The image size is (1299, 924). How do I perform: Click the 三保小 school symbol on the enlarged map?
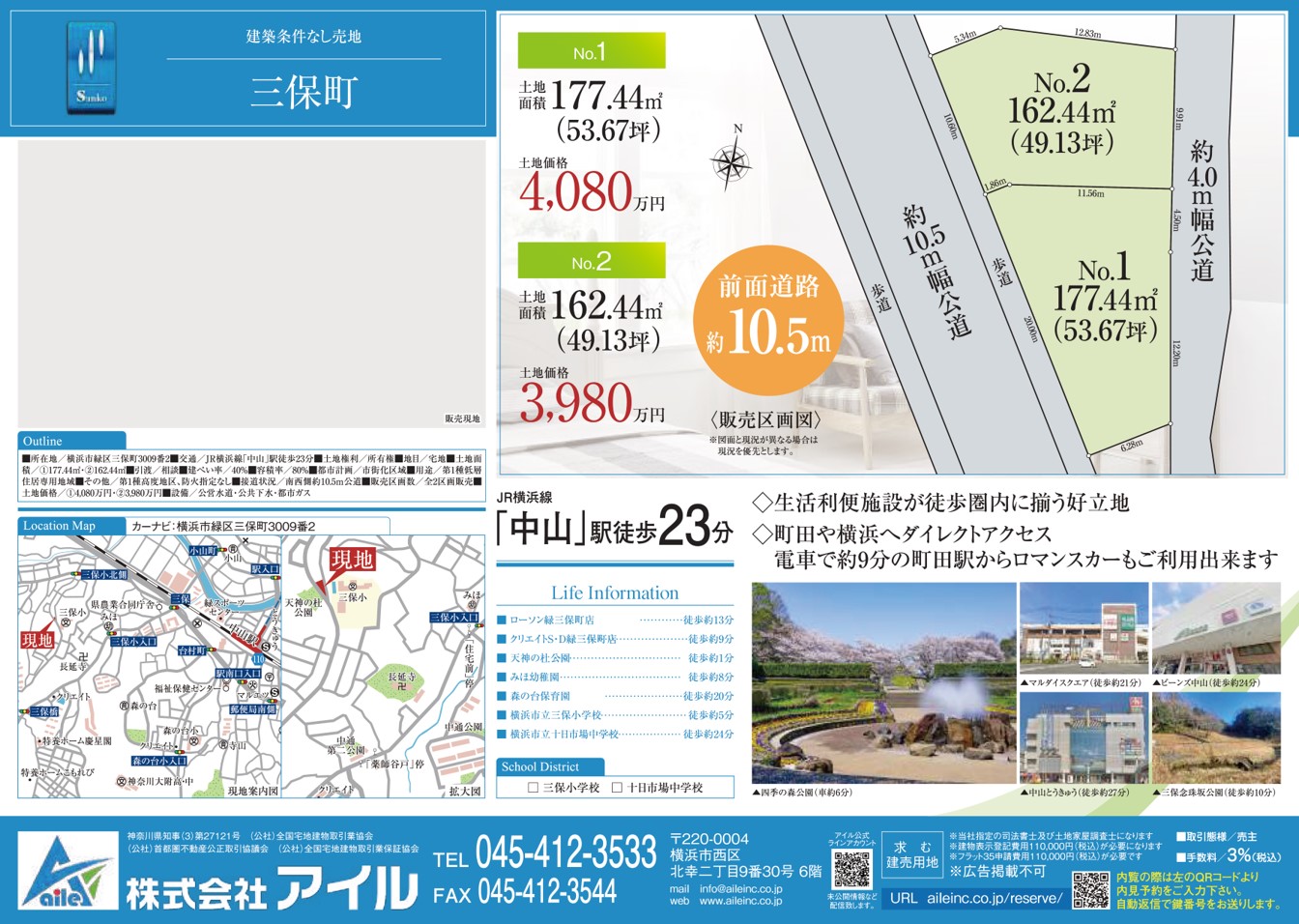coord(353,588)
